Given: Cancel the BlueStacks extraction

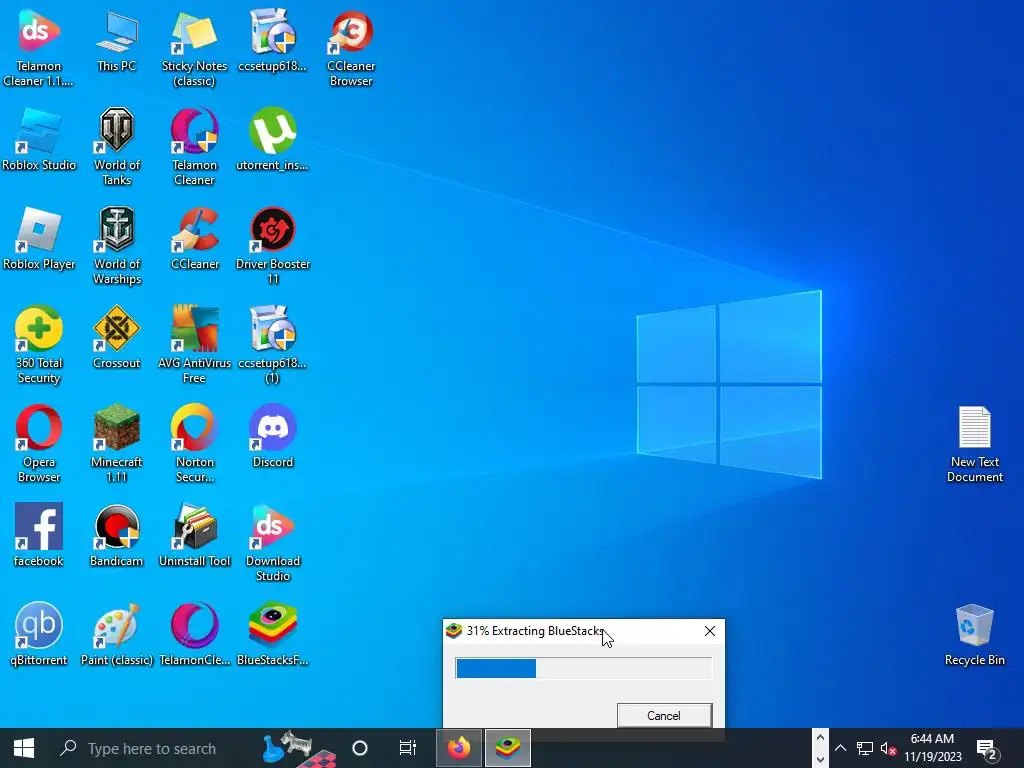Looking at the screenshot, I should tap(664, 716).
